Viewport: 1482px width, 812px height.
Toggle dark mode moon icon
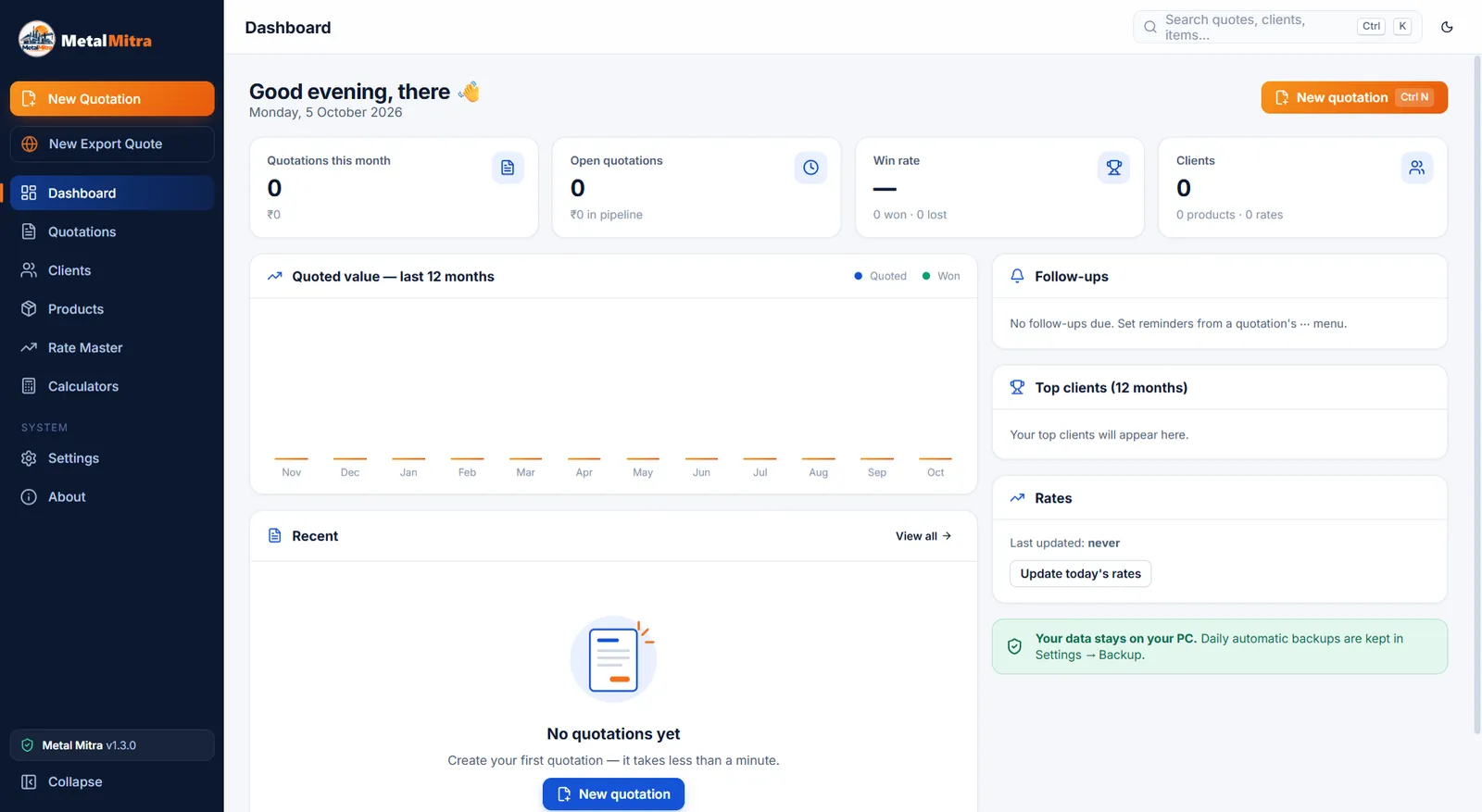pos(1447,27)
